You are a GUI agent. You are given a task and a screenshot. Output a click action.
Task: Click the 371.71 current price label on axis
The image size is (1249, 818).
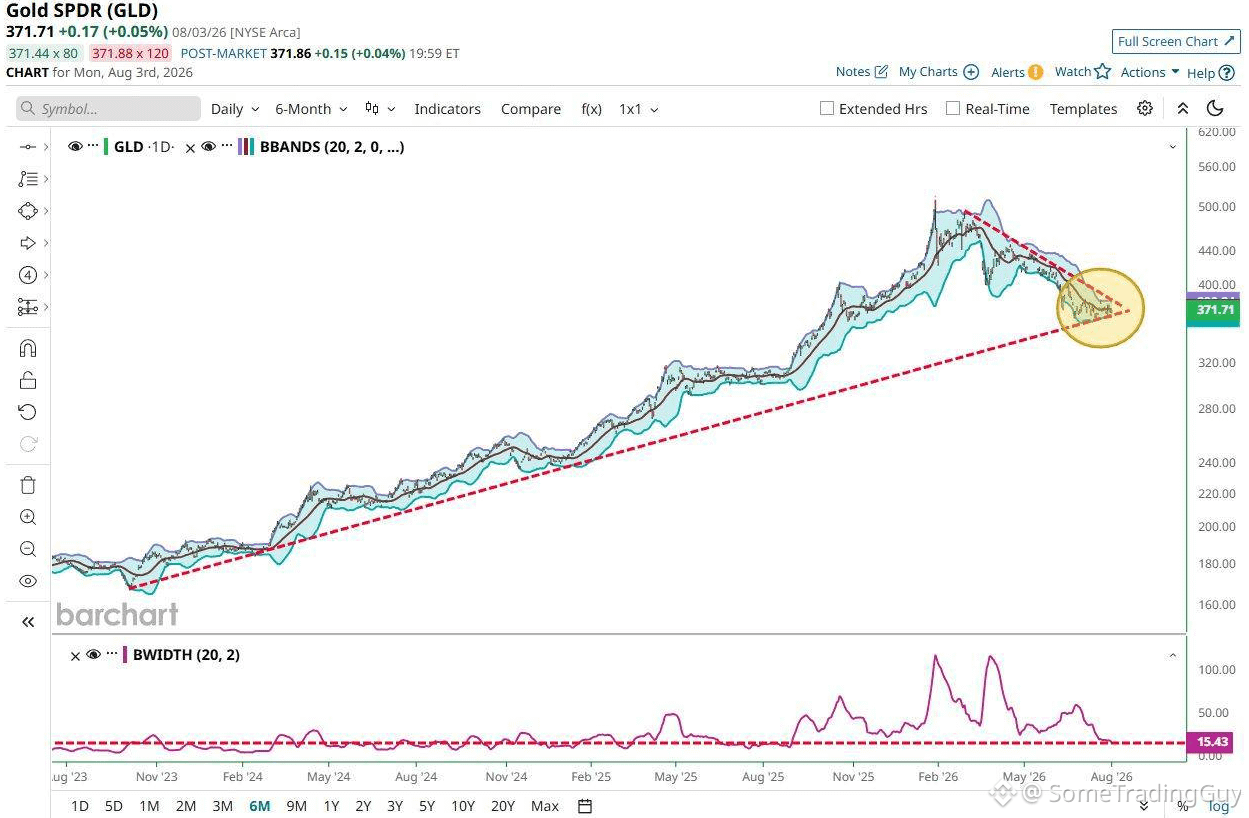[x=1214, y=310]
